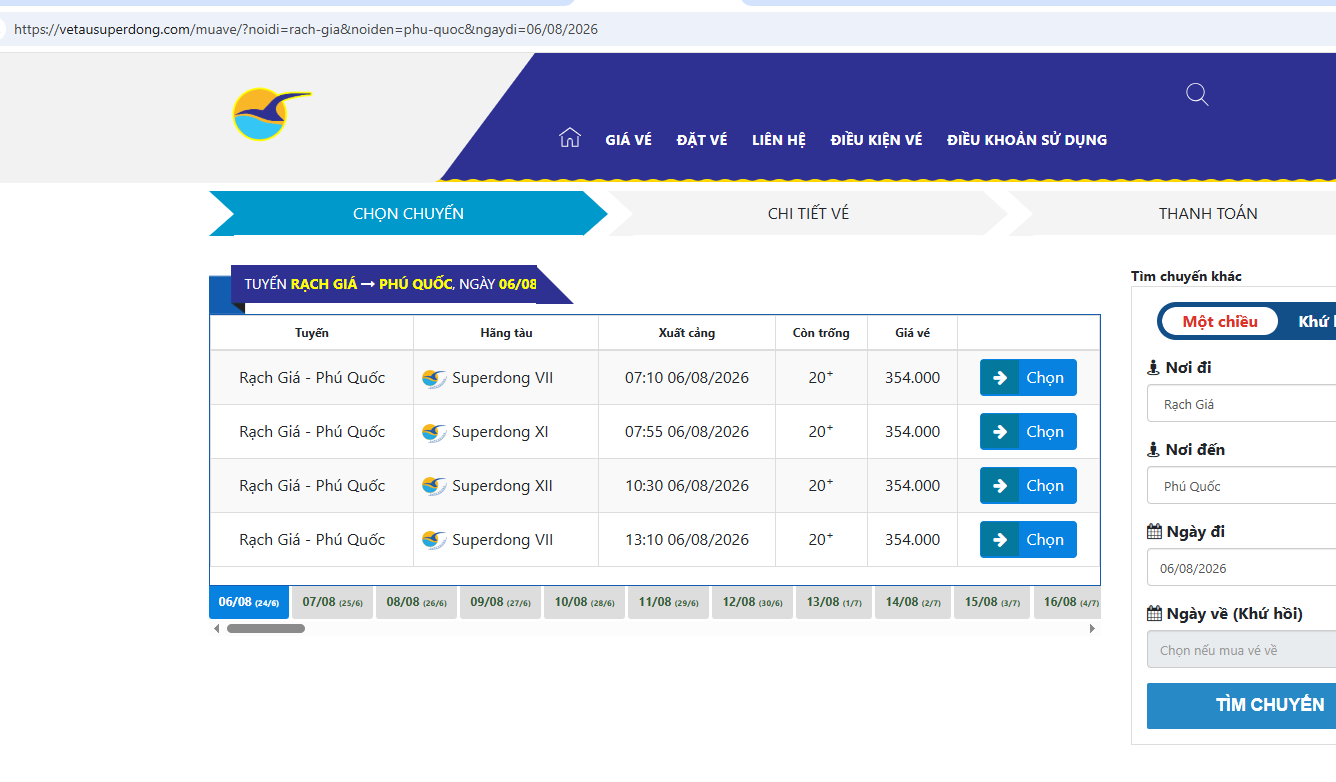1336x782 pixels.
Task: Open ĐIỀU KHOẢN SỬ DỤNG page
Action: pyautogui.click(x=1027, y=140)
